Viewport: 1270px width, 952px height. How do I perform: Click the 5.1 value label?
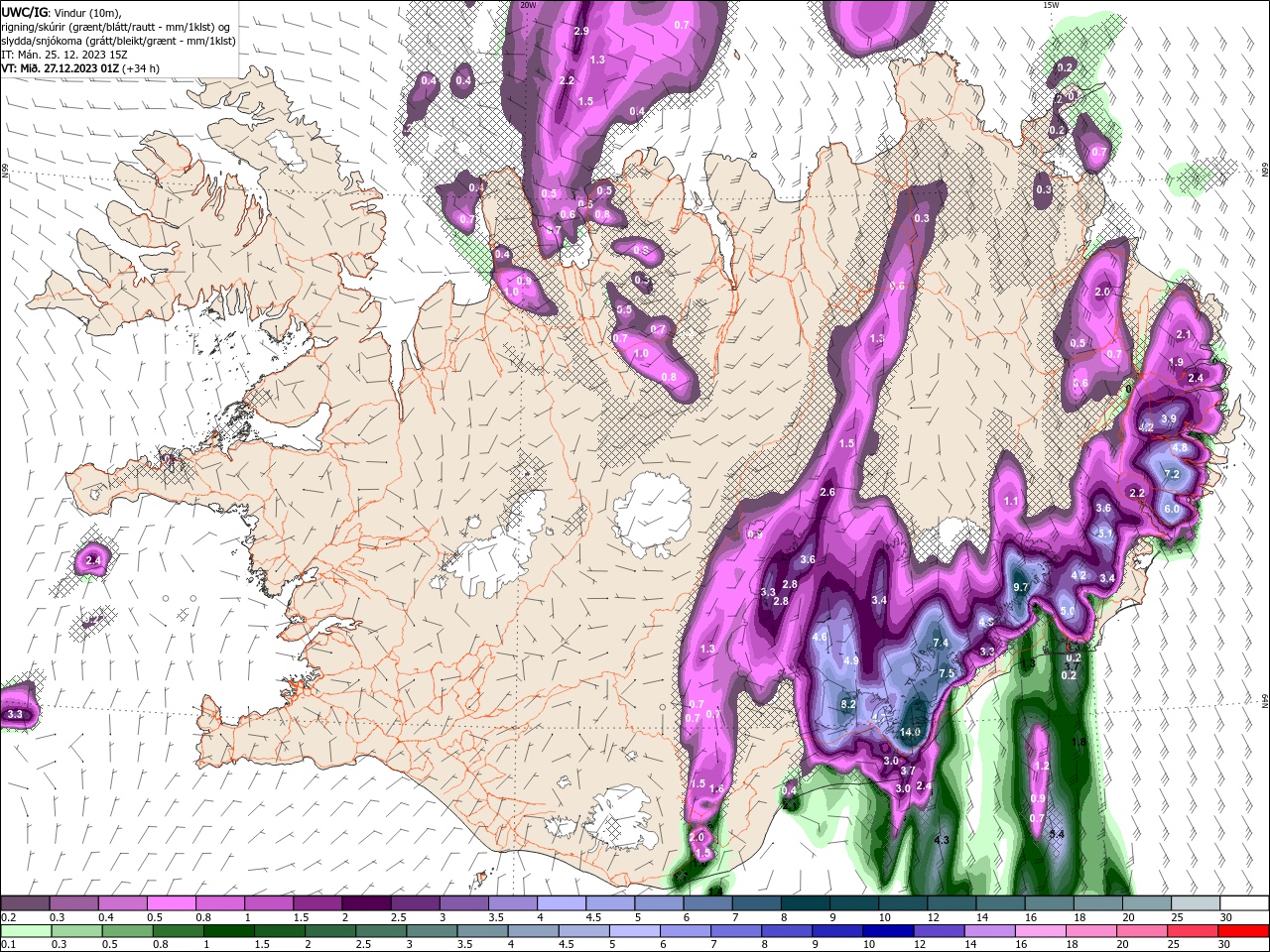1104,533
